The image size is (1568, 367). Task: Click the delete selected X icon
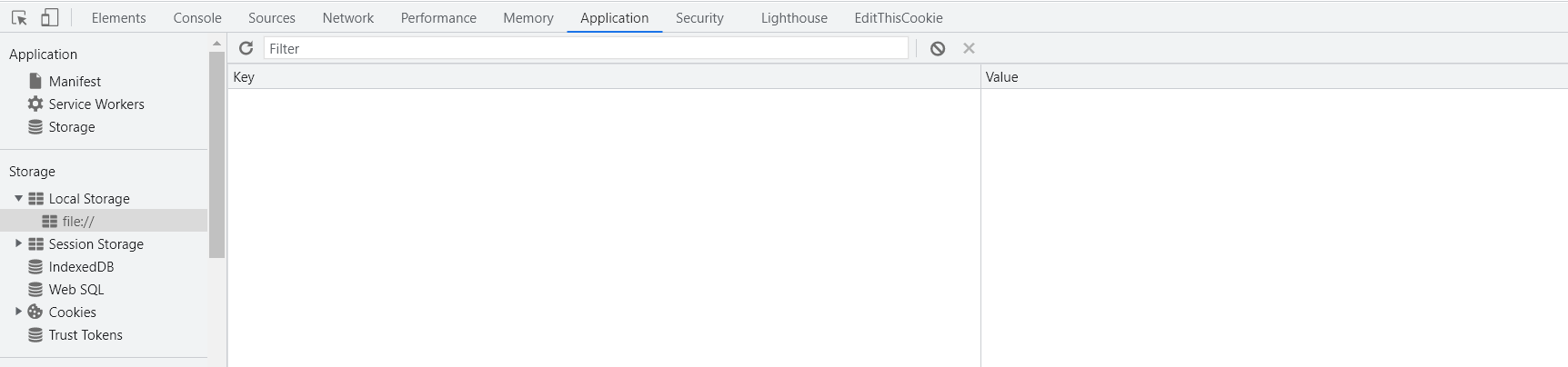click(x=969, y=48)
